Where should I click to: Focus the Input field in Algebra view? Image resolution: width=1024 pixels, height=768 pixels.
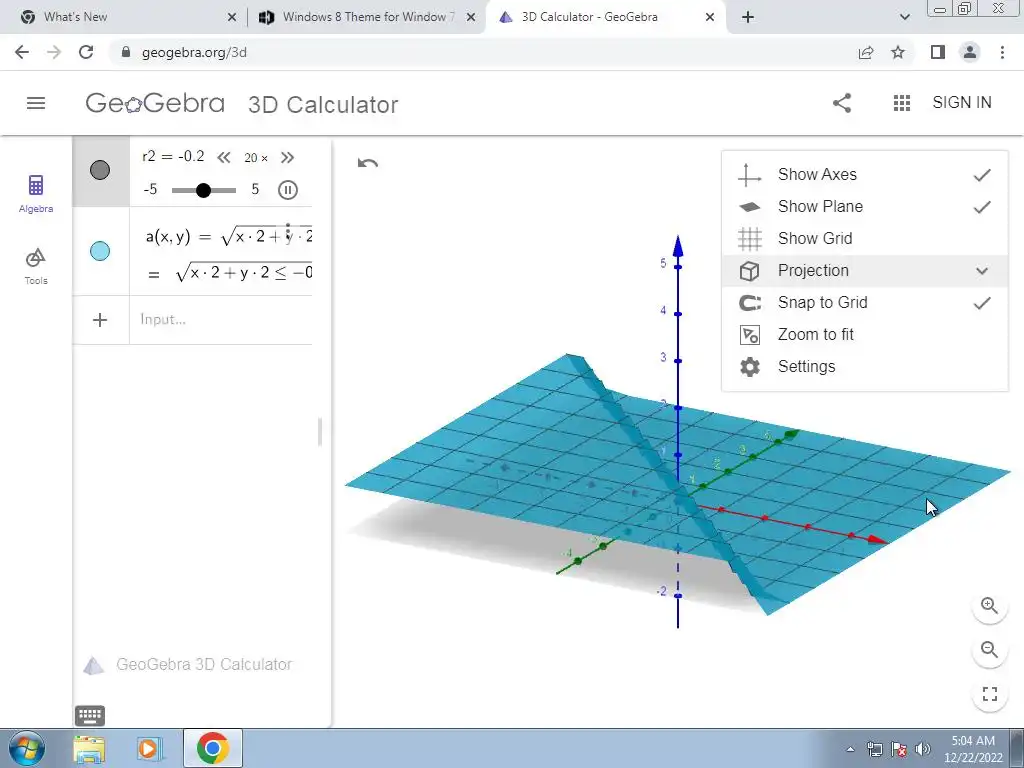(221, 320)
